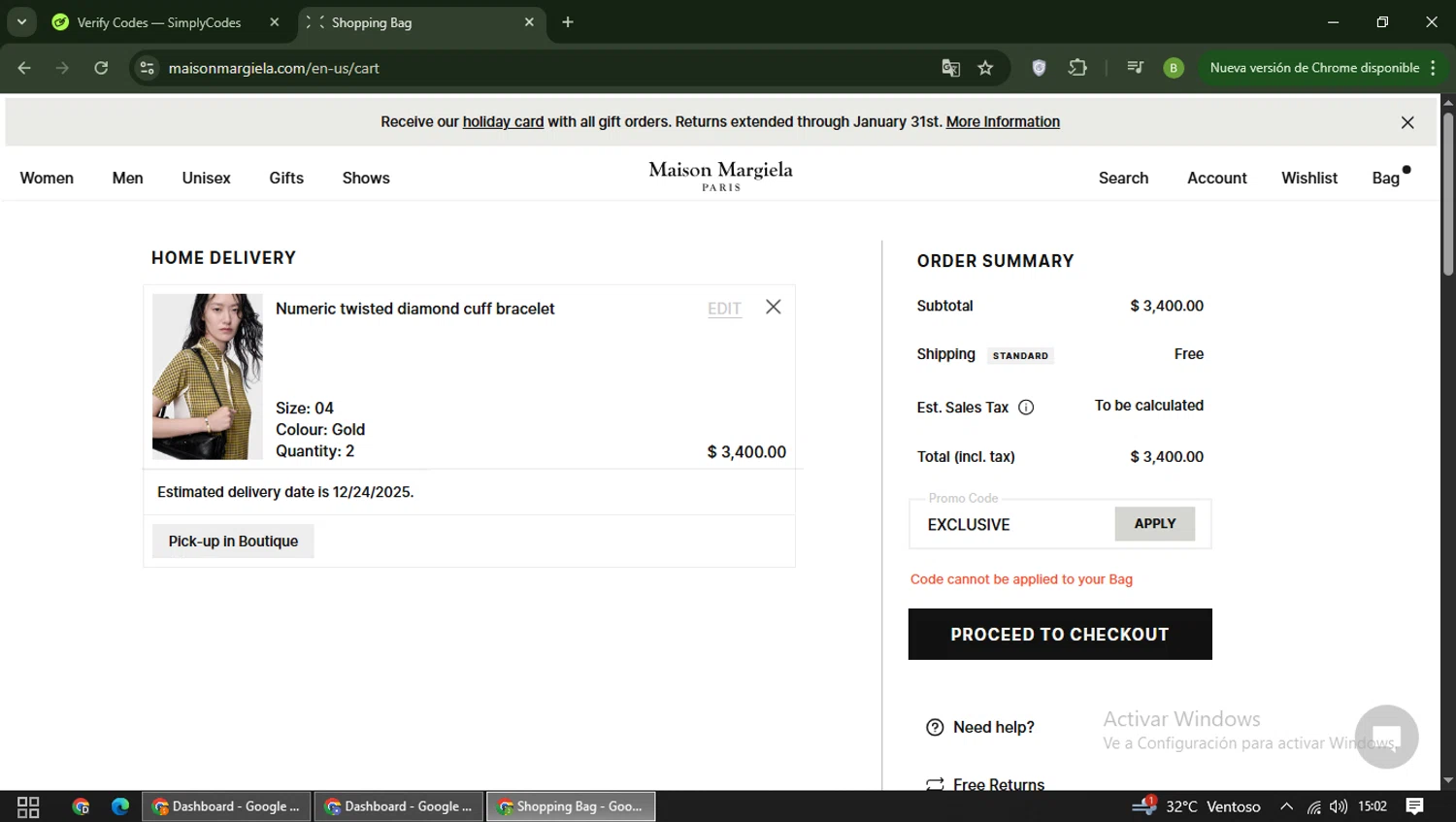
Task: Open the Women menu
Action: [47, 178]
